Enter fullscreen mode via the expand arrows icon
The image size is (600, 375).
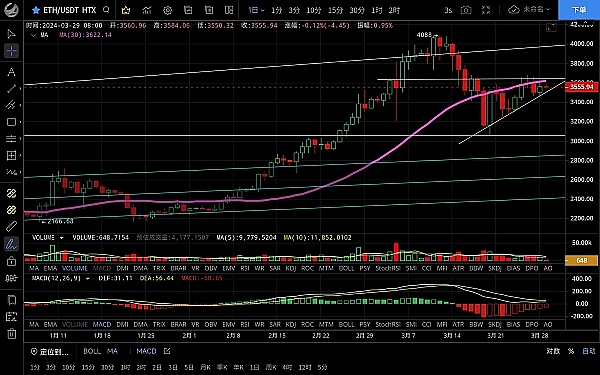[x=486, y=10]
